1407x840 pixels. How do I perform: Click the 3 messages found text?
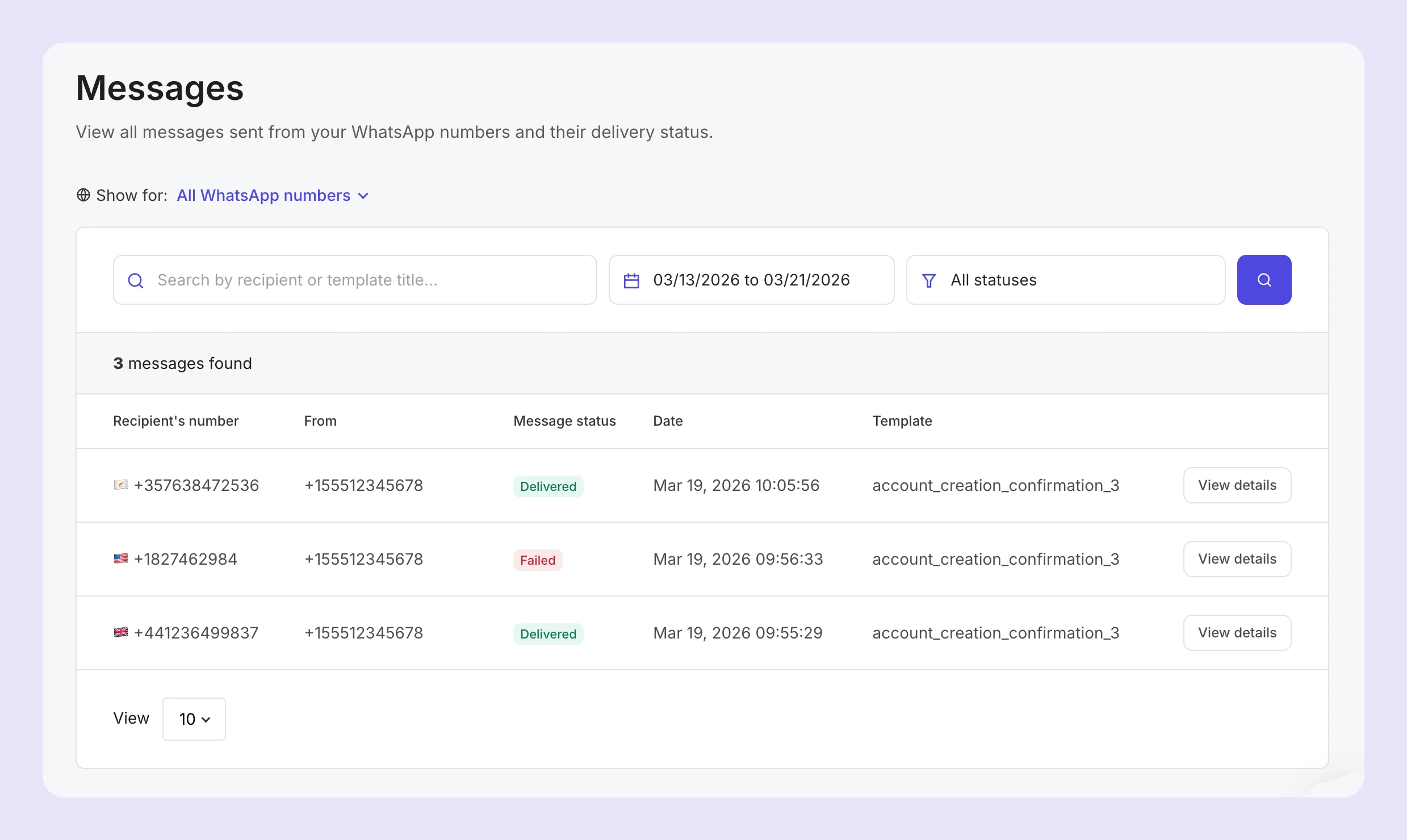(x=182, y=363)
